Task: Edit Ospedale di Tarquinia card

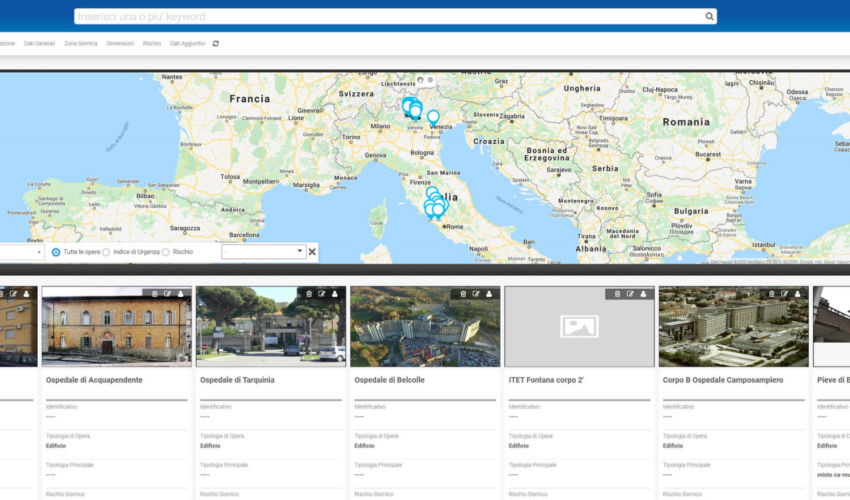Action: [x=322, y=294]
